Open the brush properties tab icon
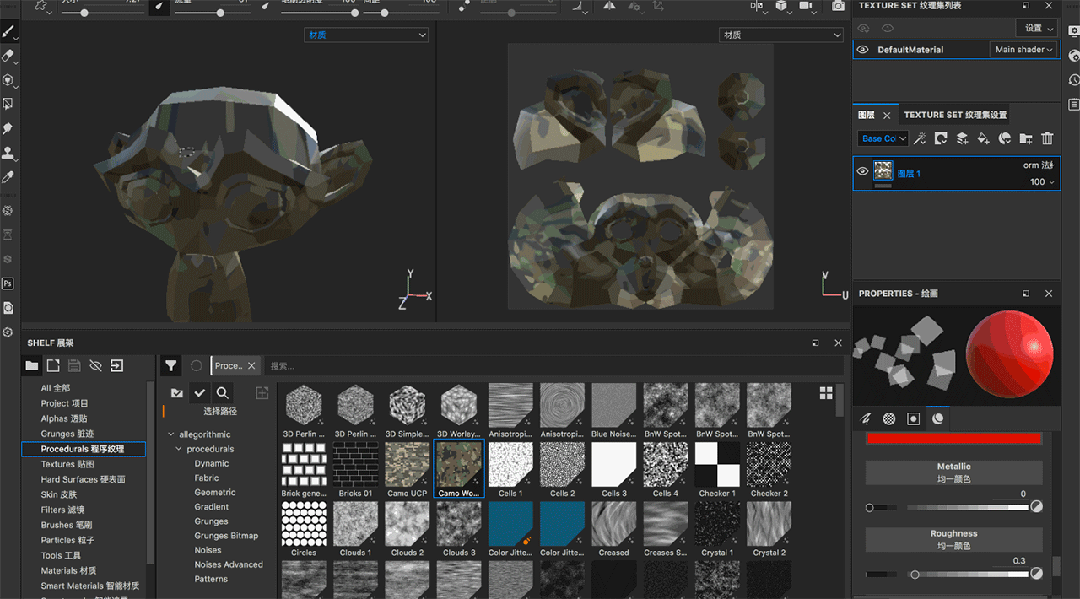1080x599 pixels. tap(866, 419)
